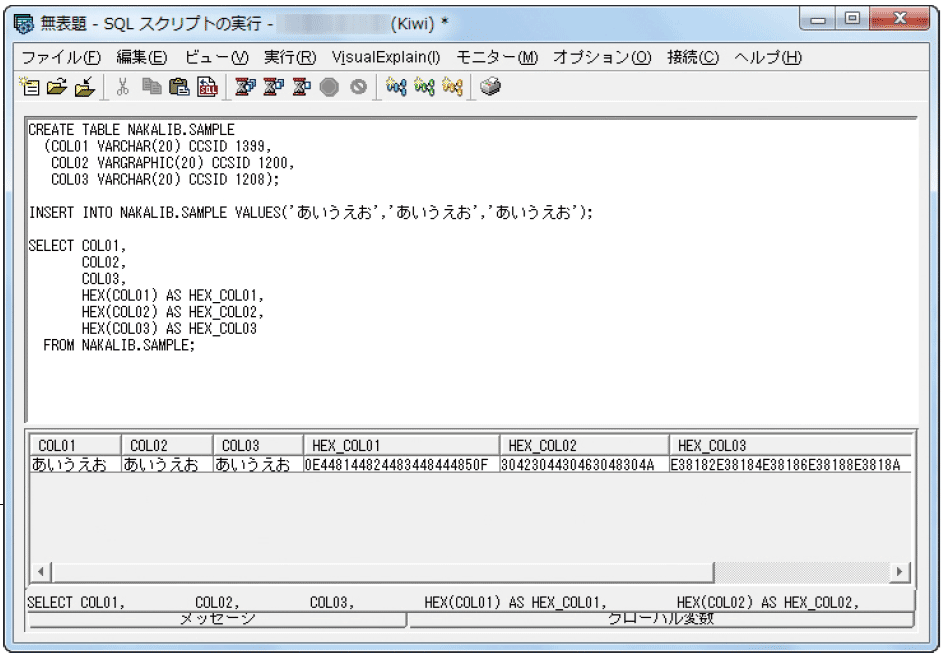Paste from the clipboard
Viewport: 948px width, 653px height.
[x=179, y=87]
